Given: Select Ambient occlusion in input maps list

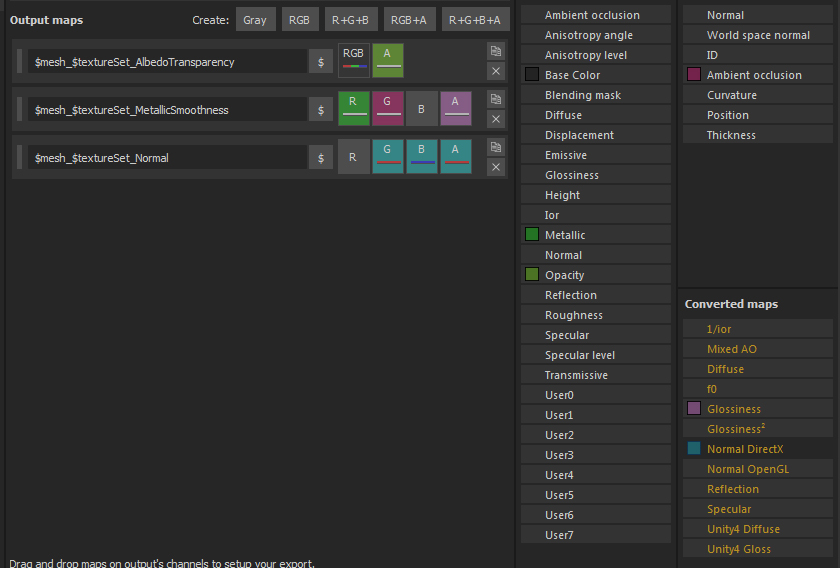Looking at the screenshot, I should pos(596,15).
